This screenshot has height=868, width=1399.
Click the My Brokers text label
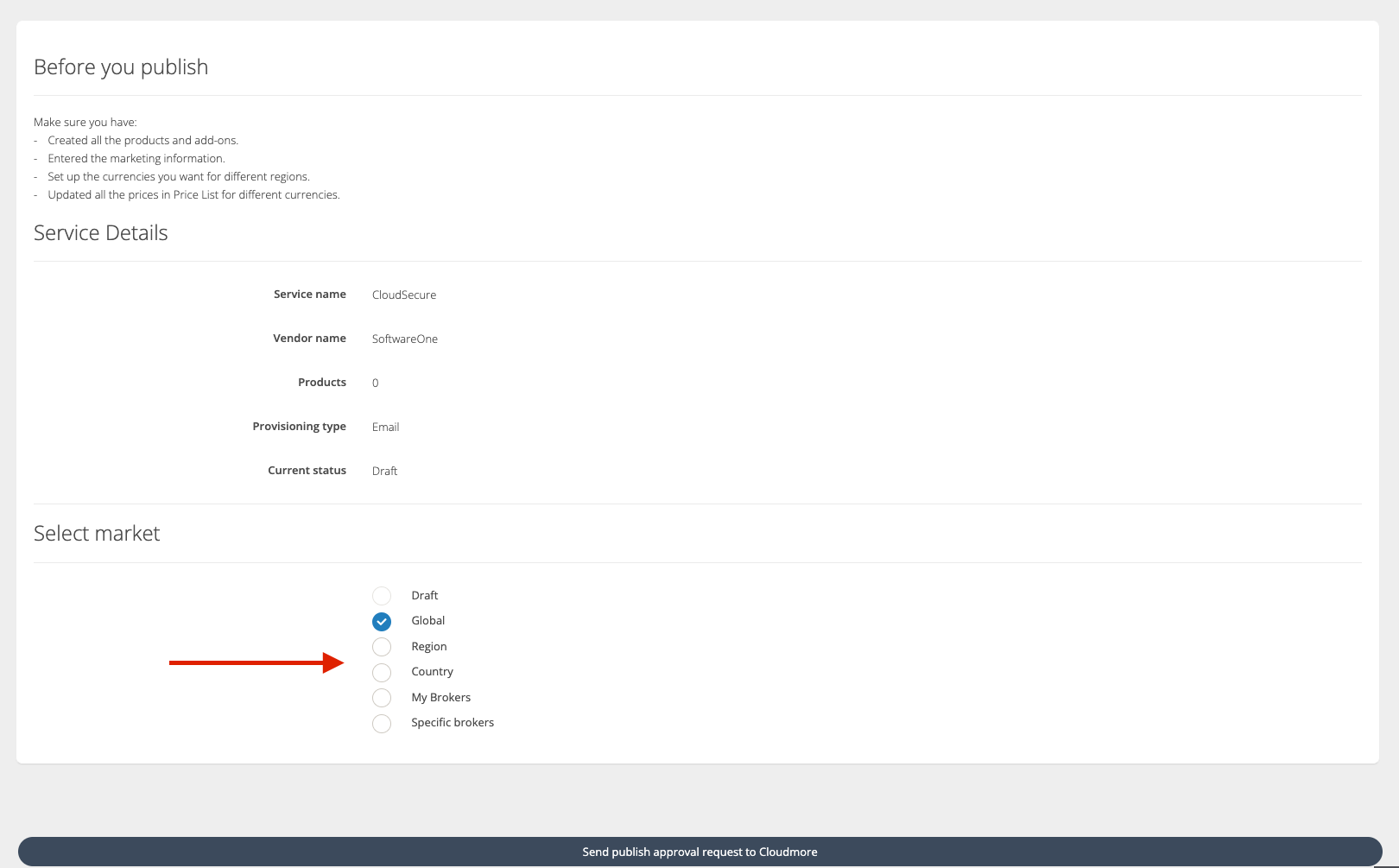pyautogui.click(x=440, y=697)
